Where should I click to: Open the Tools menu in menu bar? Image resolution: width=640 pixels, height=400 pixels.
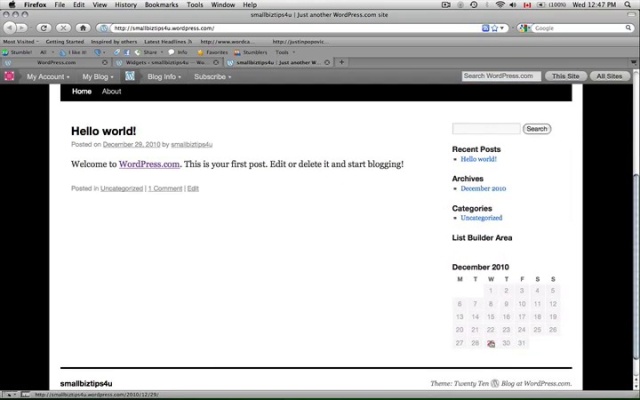point(195,5)
